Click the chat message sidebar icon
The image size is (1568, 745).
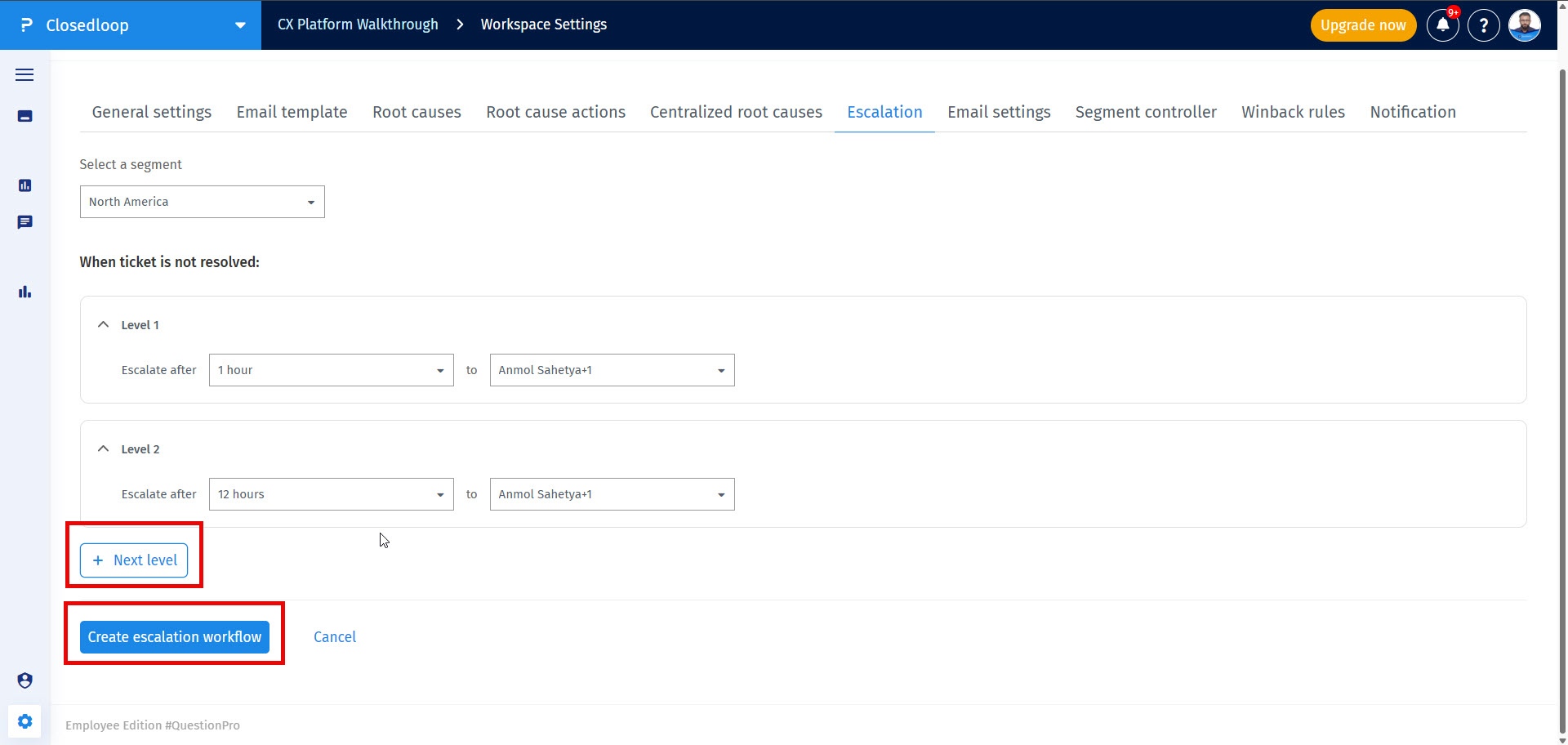coord(24,222)
